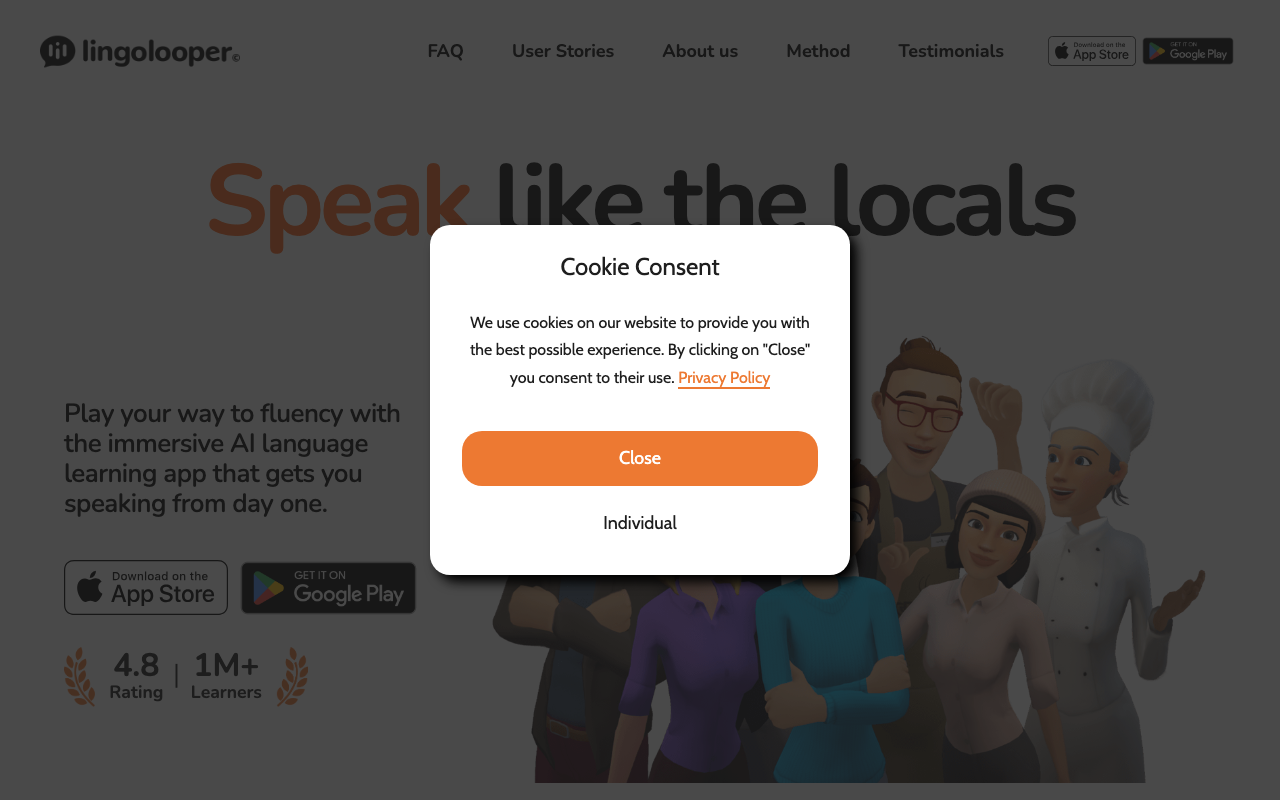Click the large Download on the App Store badge

coord(146,587)
